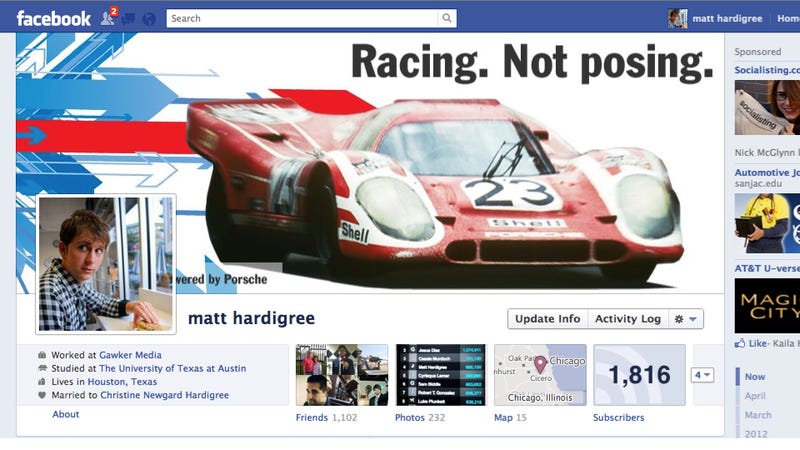Click the Lives in home icon

coord(42,382)
